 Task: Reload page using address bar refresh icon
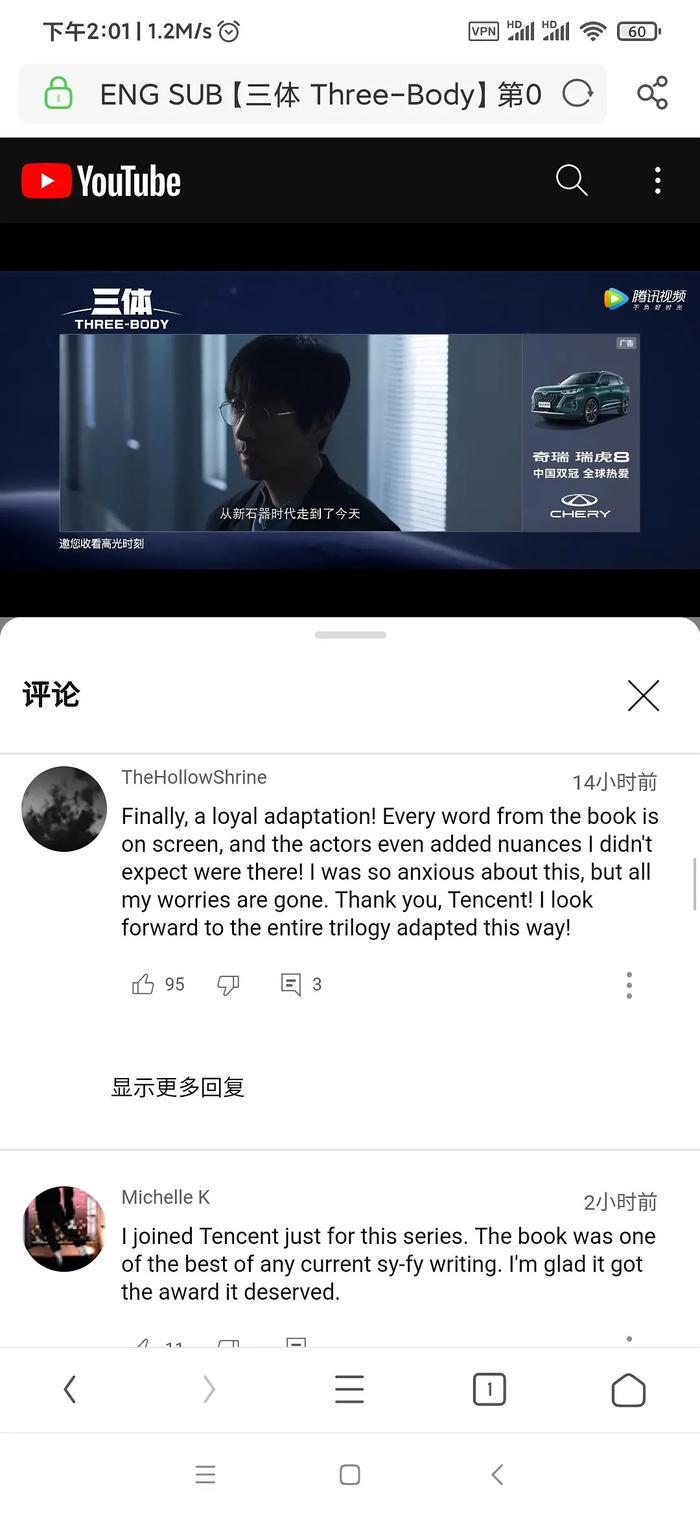[x=577, y=94]
